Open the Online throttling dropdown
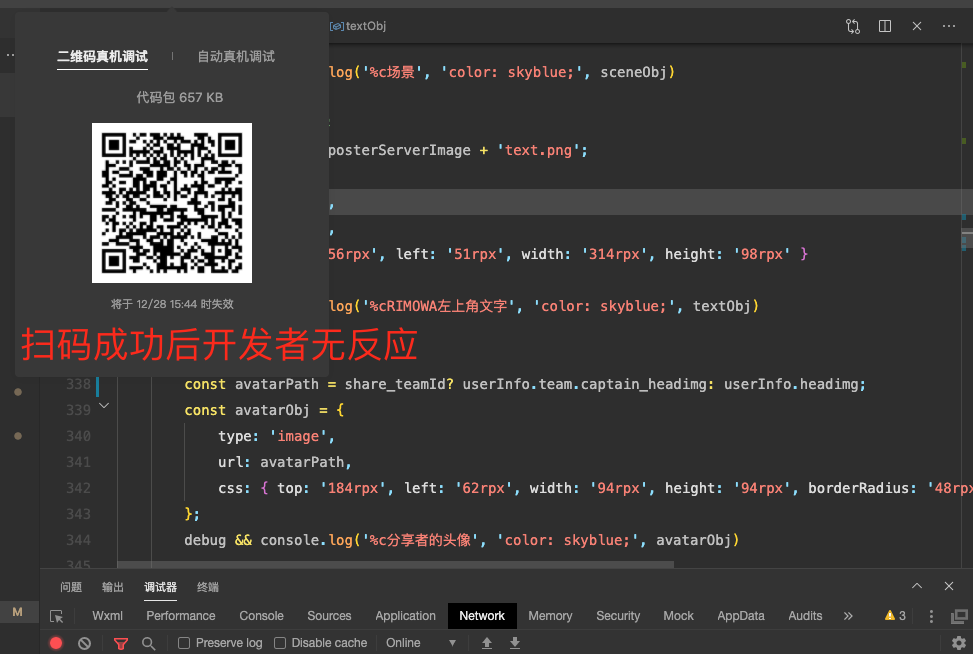 [421, 643]
